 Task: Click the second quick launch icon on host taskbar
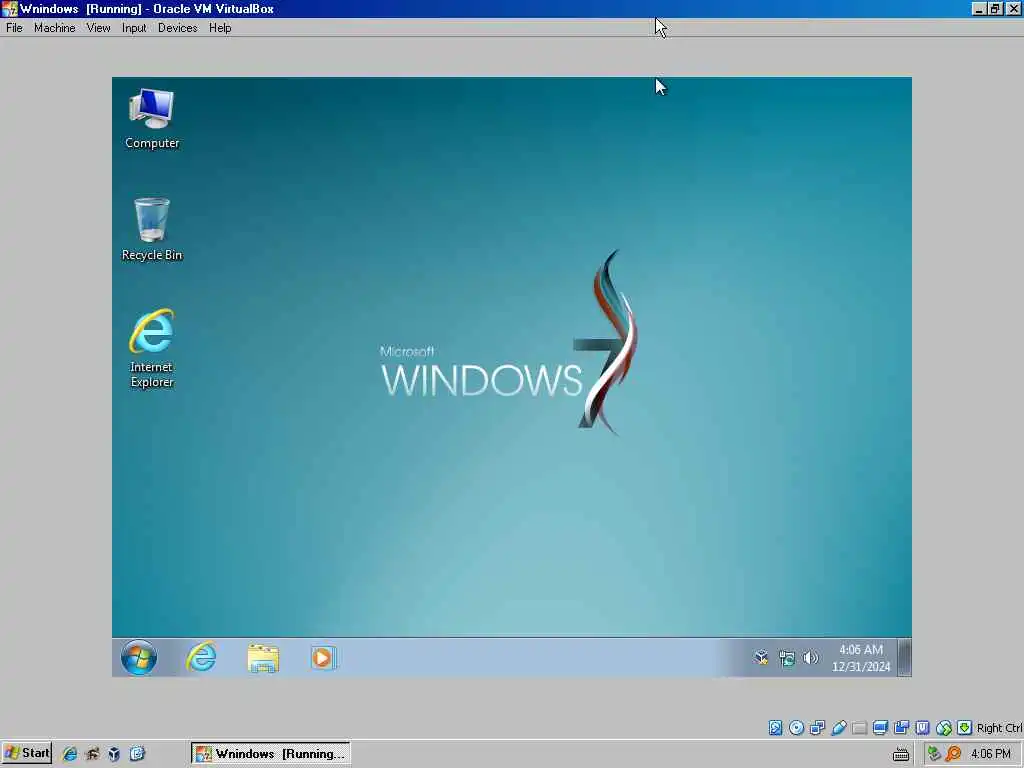click(92, 754)
